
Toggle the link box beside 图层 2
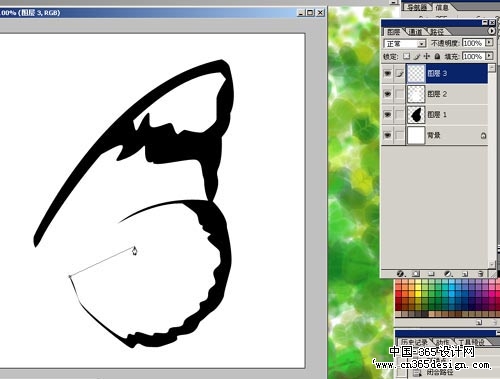point(400,94)
